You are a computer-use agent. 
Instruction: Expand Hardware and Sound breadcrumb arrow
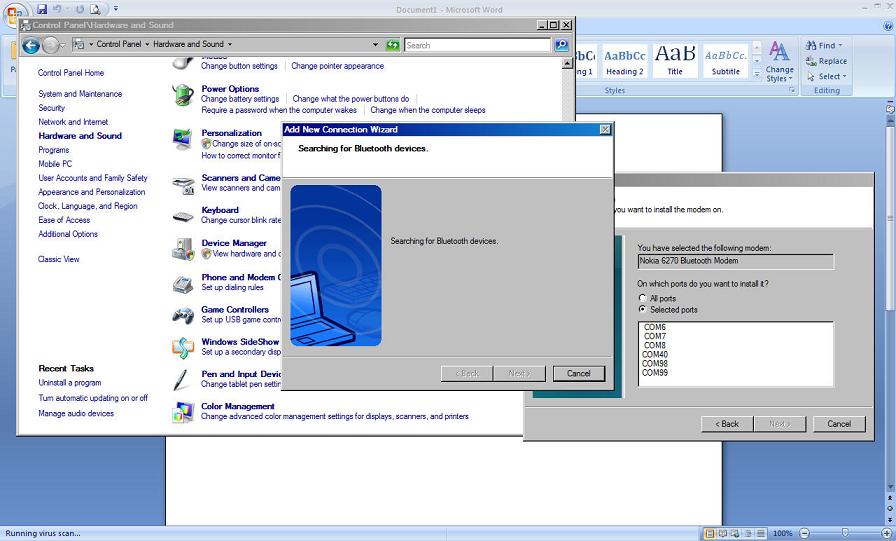[230, 44]
